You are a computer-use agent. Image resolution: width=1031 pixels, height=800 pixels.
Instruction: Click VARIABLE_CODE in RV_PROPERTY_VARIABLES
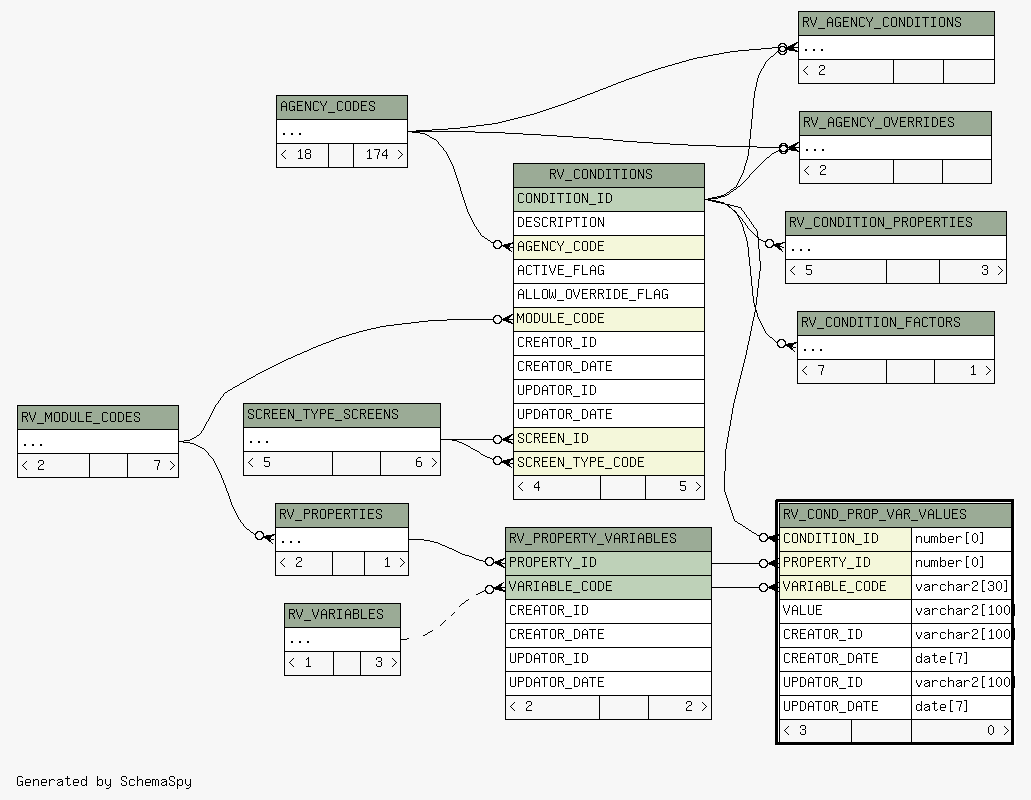[608, 587]
